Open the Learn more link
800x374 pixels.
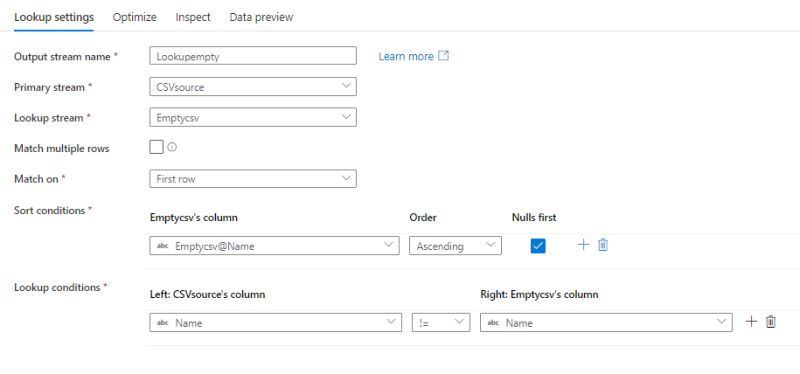click(406, 57)
